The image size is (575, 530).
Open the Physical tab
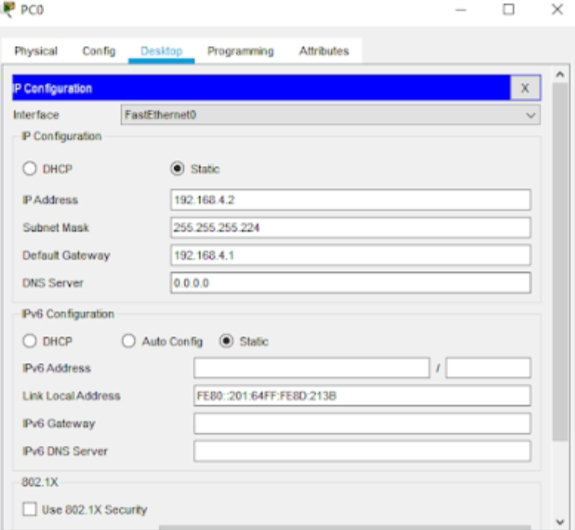click(x=36, y=51)
